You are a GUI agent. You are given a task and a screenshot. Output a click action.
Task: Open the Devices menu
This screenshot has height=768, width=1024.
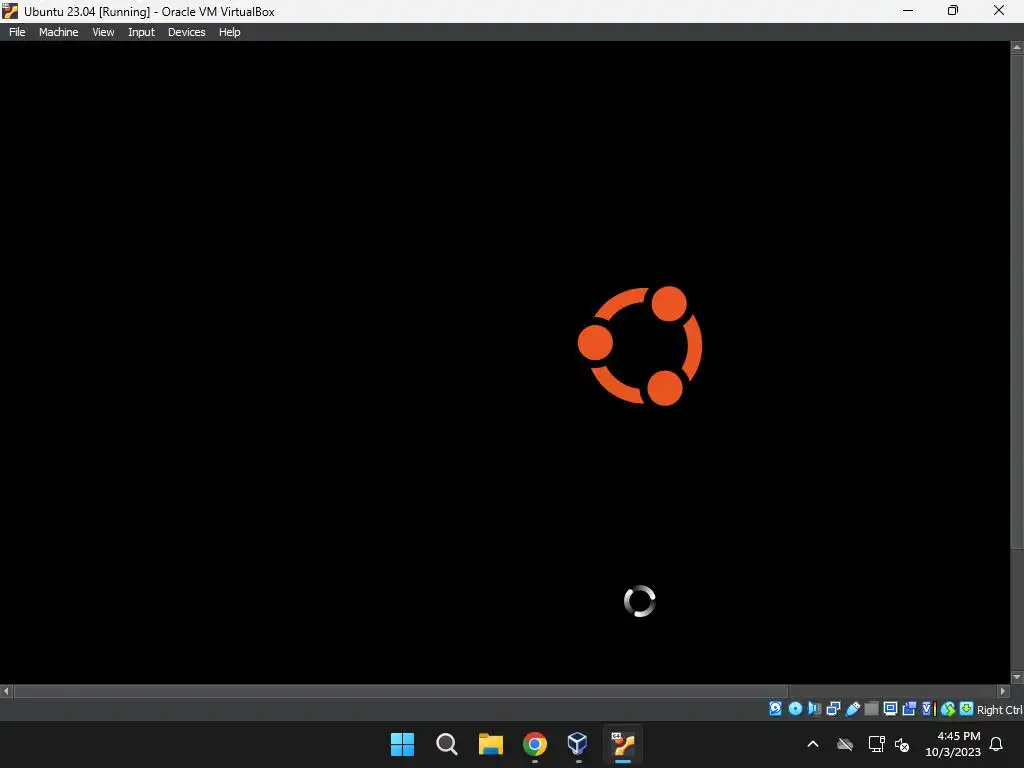tap(186, 32)
